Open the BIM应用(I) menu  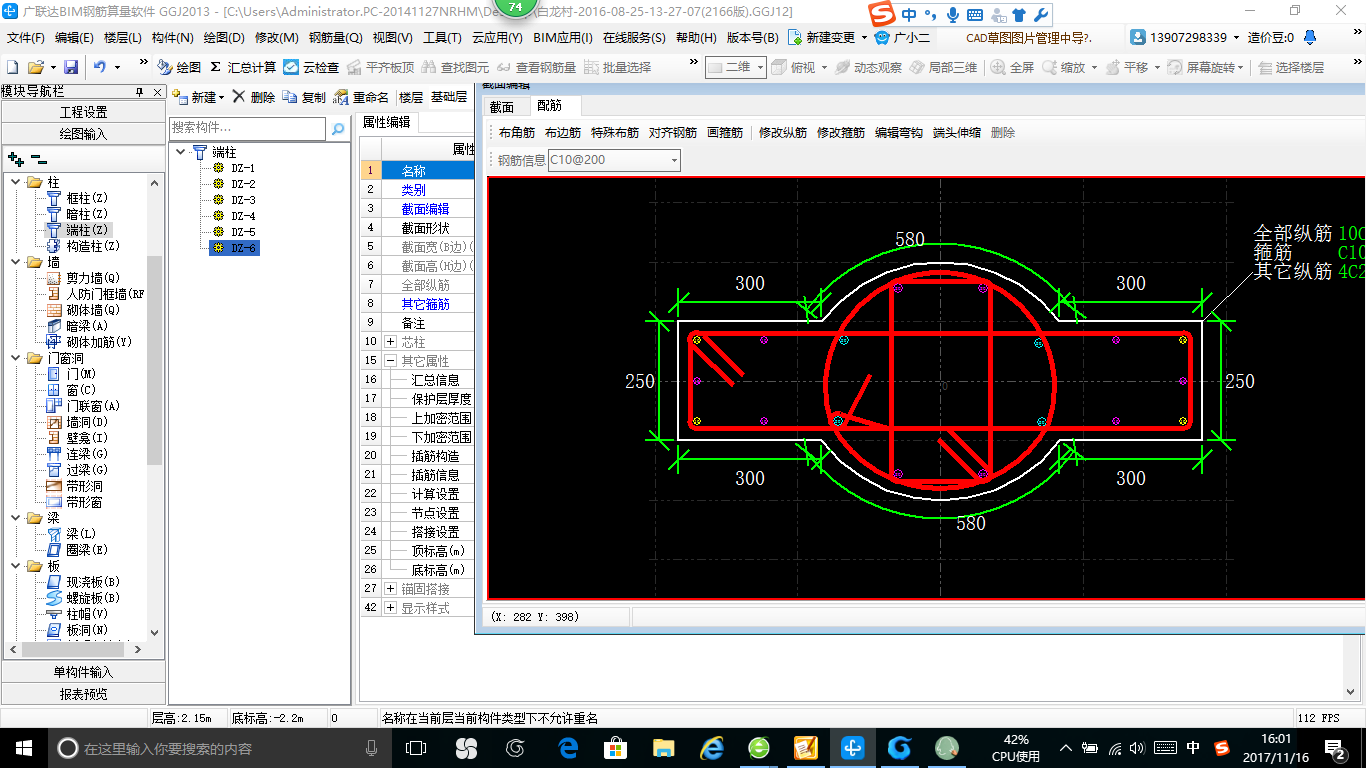pyautogui.click(x=563, y=38)
